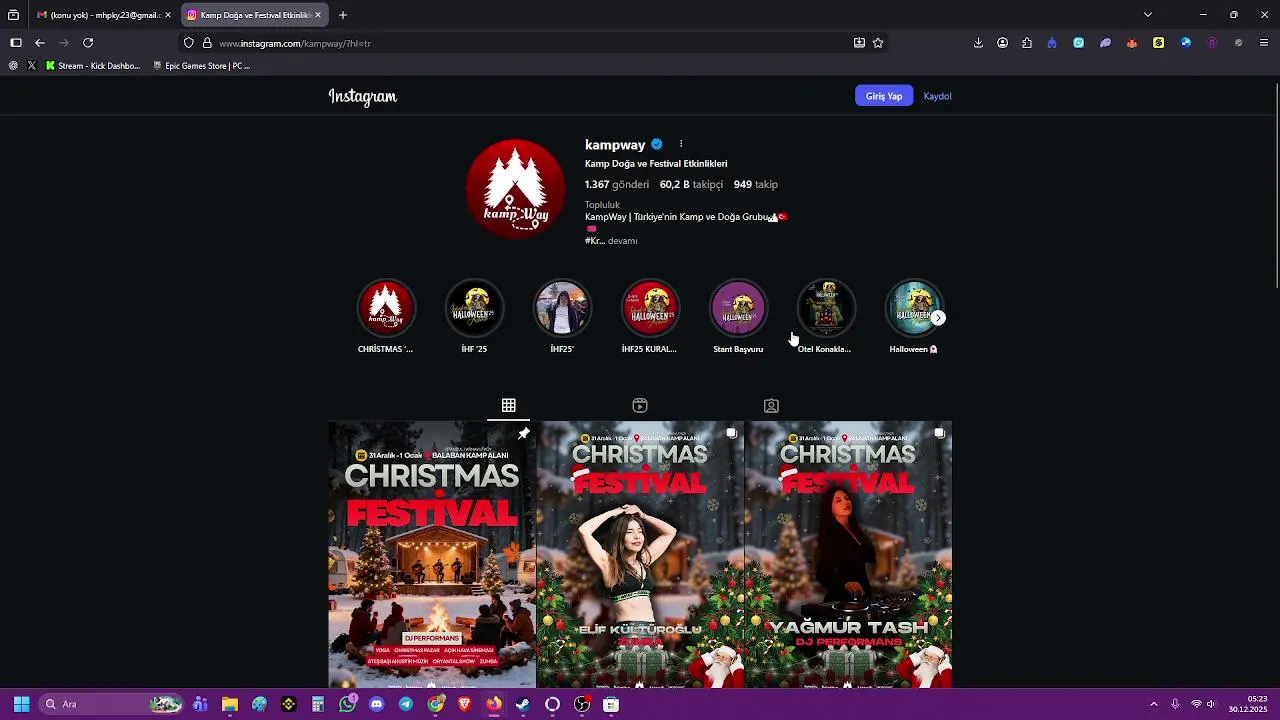Image resolution: width=1280 pixels, height=720 pixels.
Task: Open the Firefox account icon
Action: coord(1002,43)
